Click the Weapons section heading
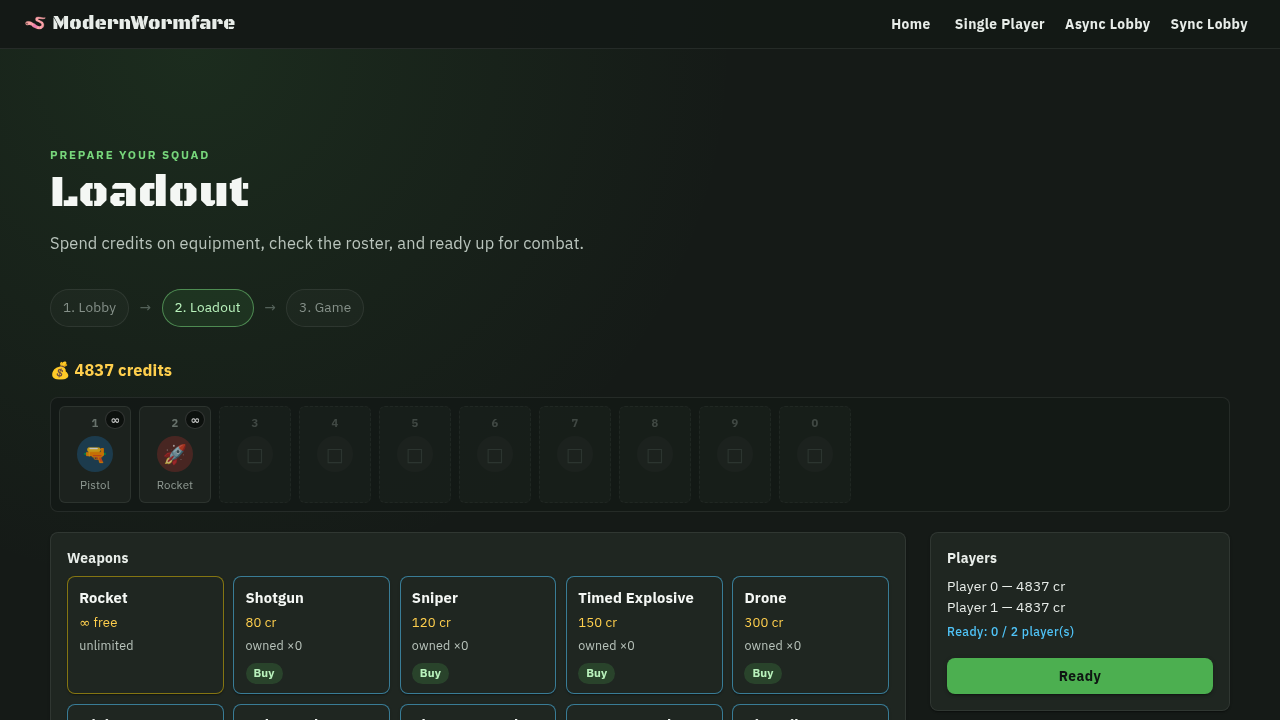1280x720 pixels. point(98,558)
